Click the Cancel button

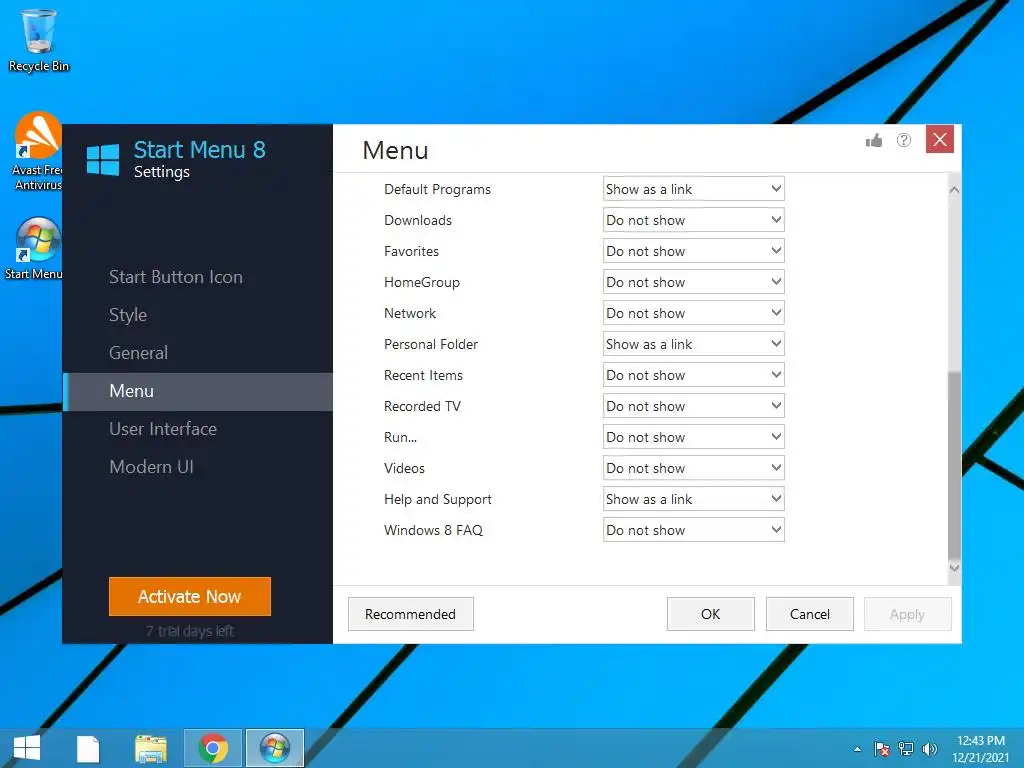(810, 614)
